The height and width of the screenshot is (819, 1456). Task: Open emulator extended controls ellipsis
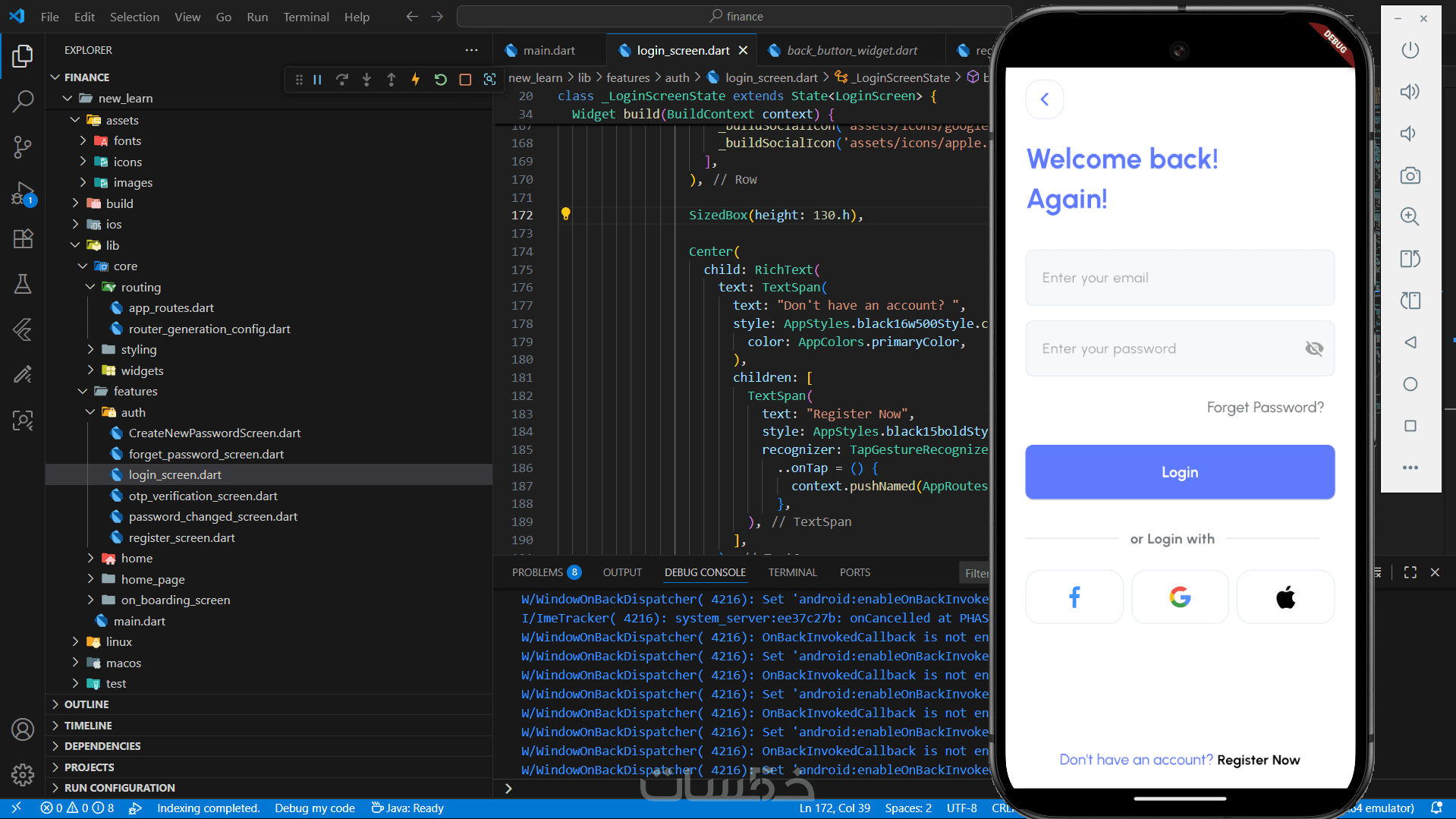[1410, 468]
